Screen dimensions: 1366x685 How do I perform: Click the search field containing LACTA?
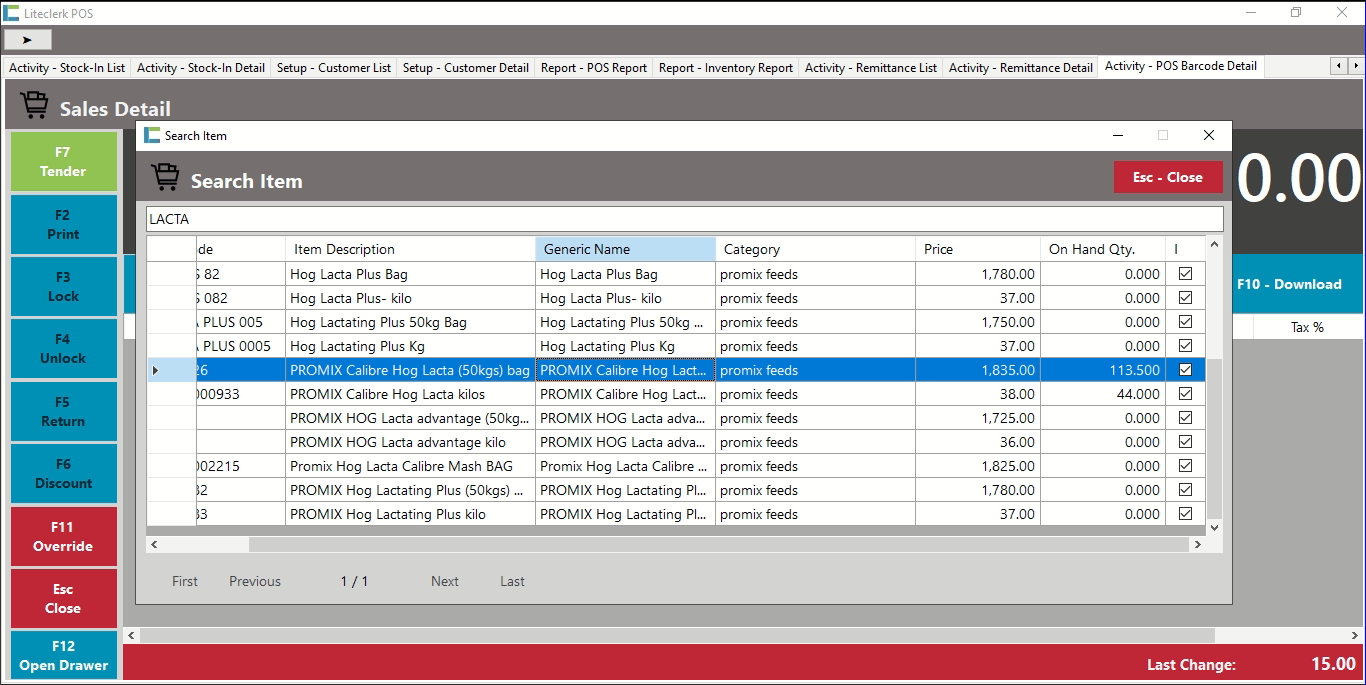tap(685, 219)
